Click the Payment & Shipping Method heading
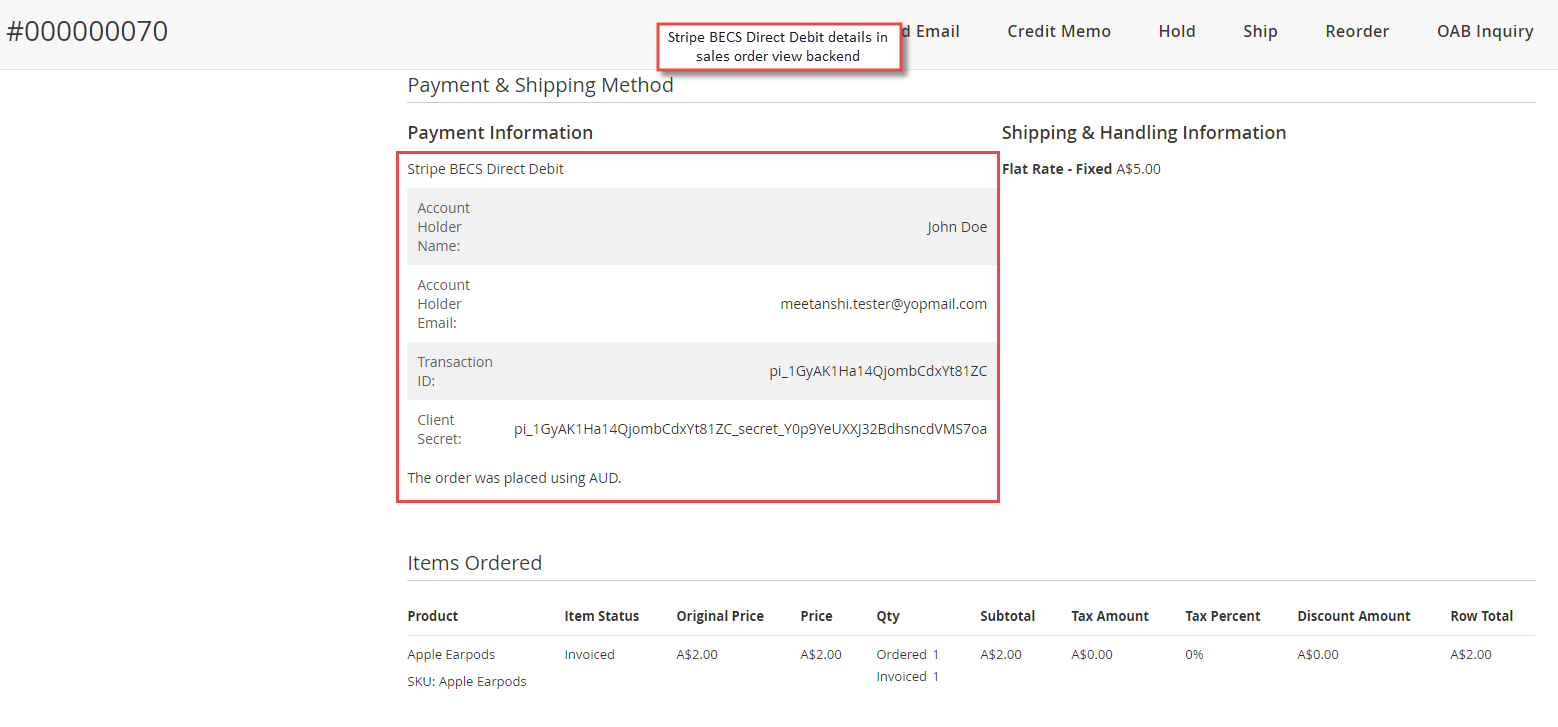The height and width of the screenshot is (727, 1558). tap(540, 85)
